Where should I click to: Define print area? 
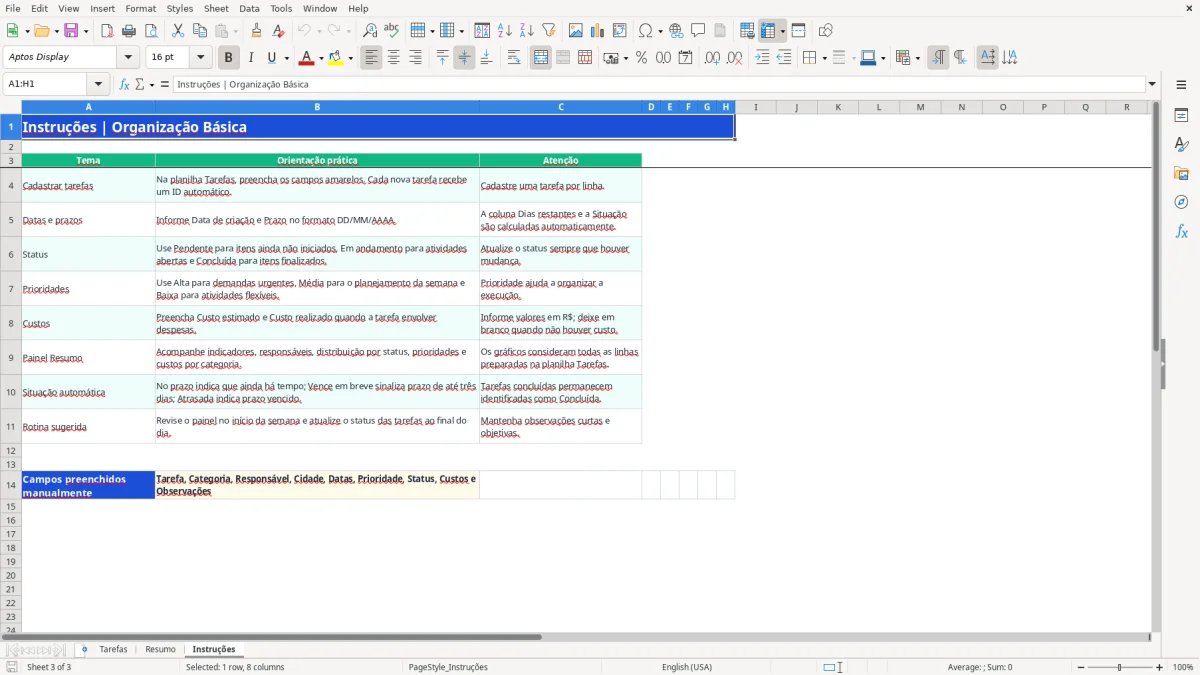747,31
